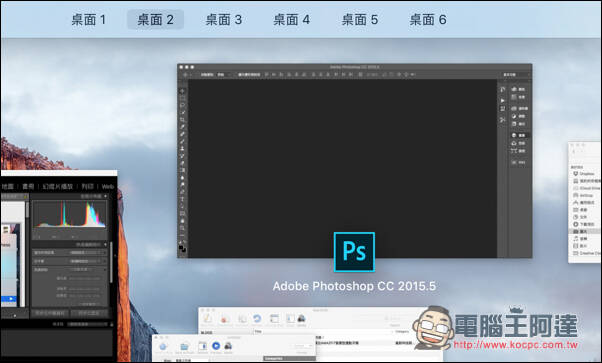Select the Eyedropper tool in Photoshop
The image size is (602, 363).
[x=182, y=127]
